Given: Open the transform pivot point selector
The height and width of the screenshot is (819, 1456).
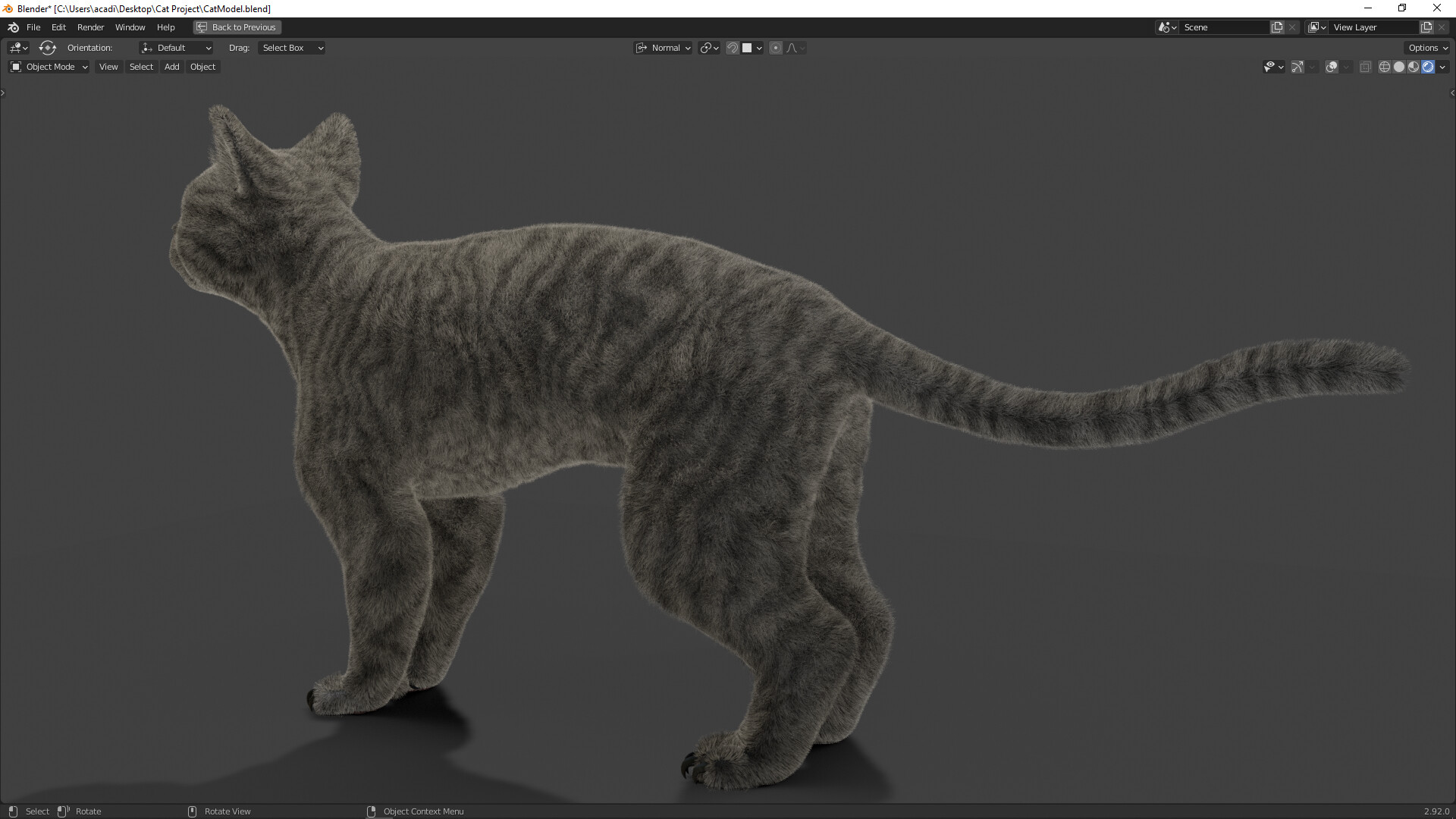Looking at the screenshot, I should pyautogui.click(x=706, y=48).
